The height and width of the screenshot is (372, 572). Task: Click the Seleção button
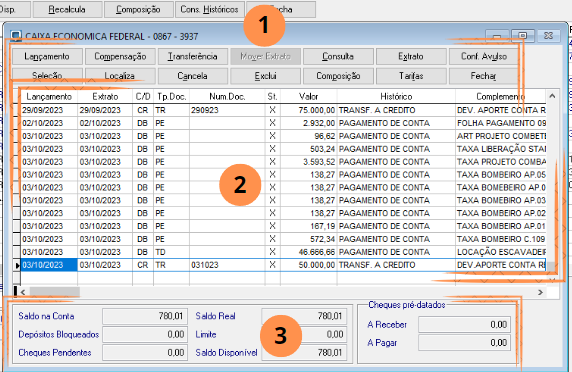click(47, 76)
